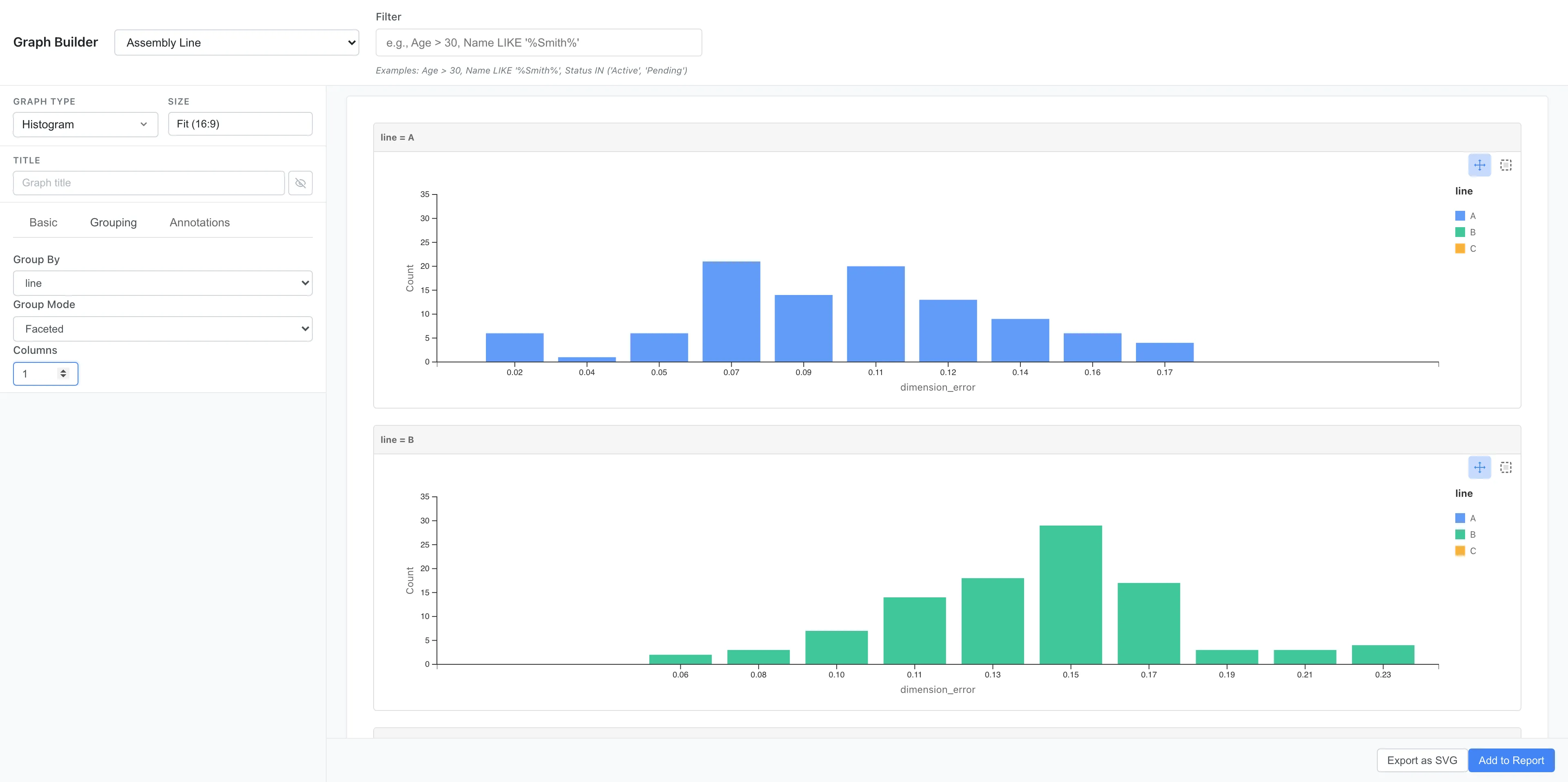Open the Group By line dropdown

[163, 283]
